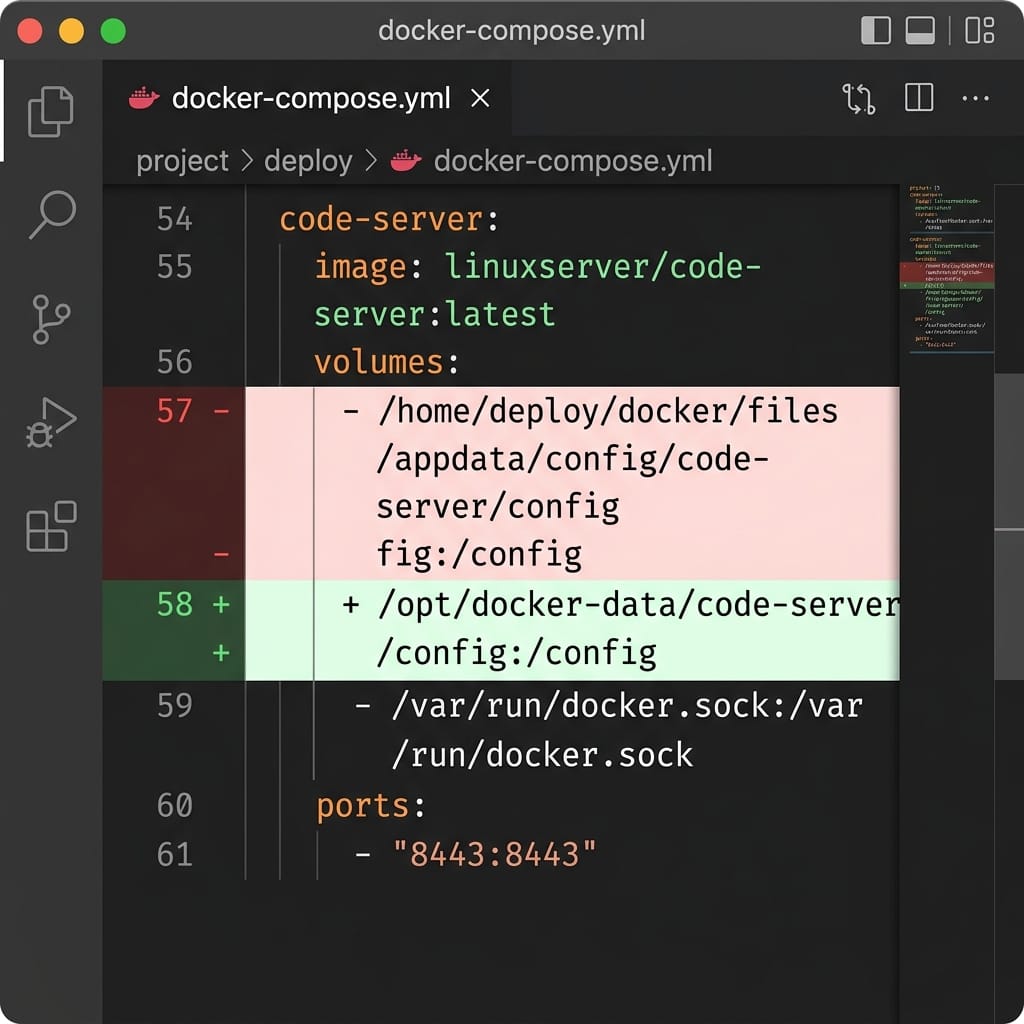Click the green zoom window button
The height and width of the screenshot is (1024, 1024).
point(114,31)
